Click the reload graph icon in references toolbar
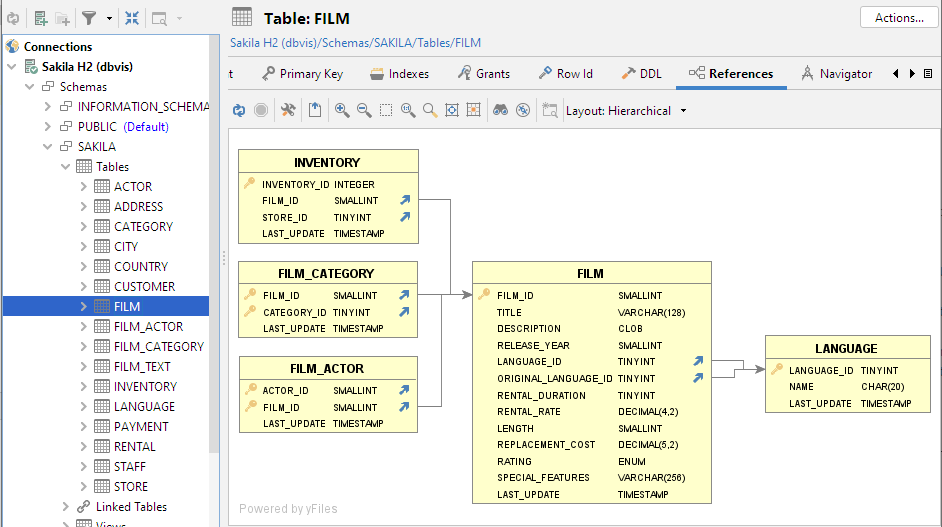Viewport: 942px width, 527px height. tap(239, 111)
